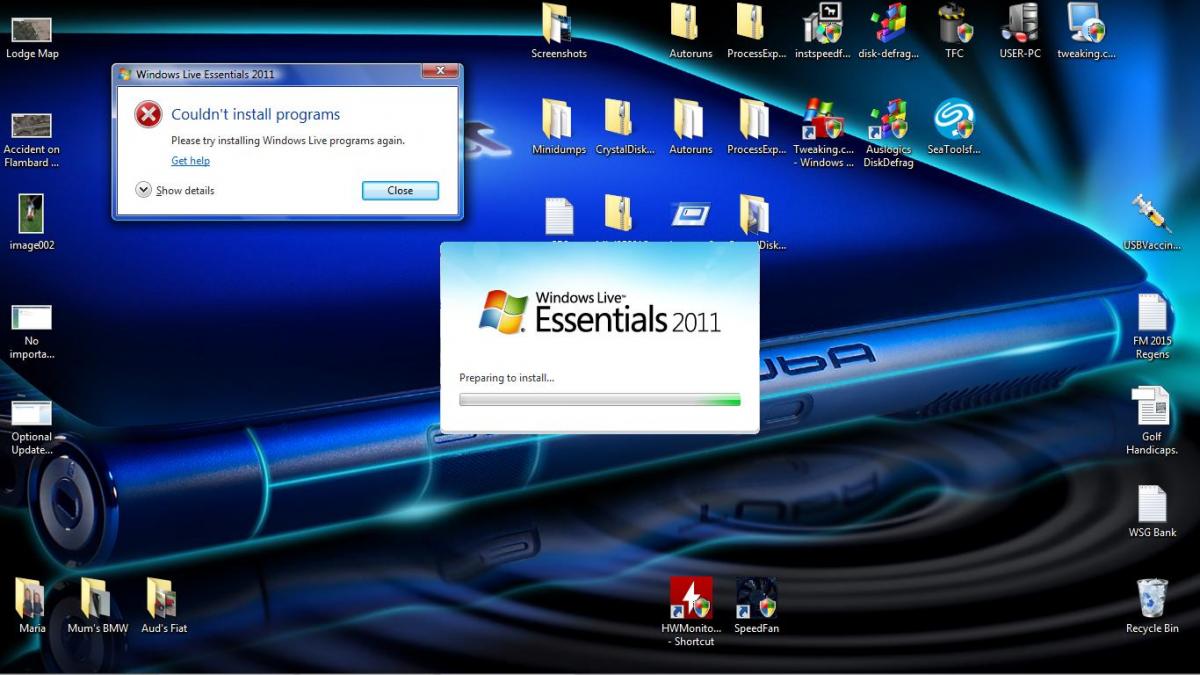1200x675 pixels.
Task: Click the Preparing to install progress bar
Action: [600, 400]
